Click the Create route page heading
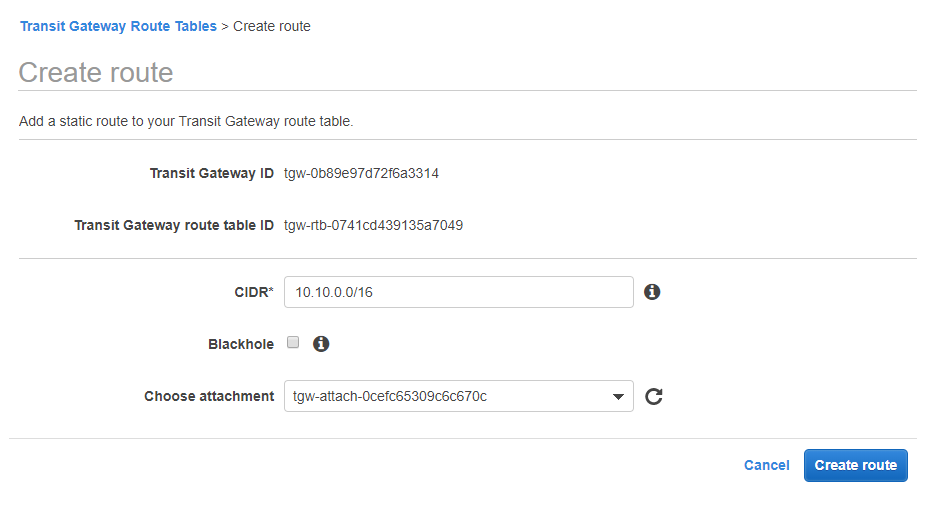Image resolution: width=926 pixels, height=507 pixels. coord(96,72)
